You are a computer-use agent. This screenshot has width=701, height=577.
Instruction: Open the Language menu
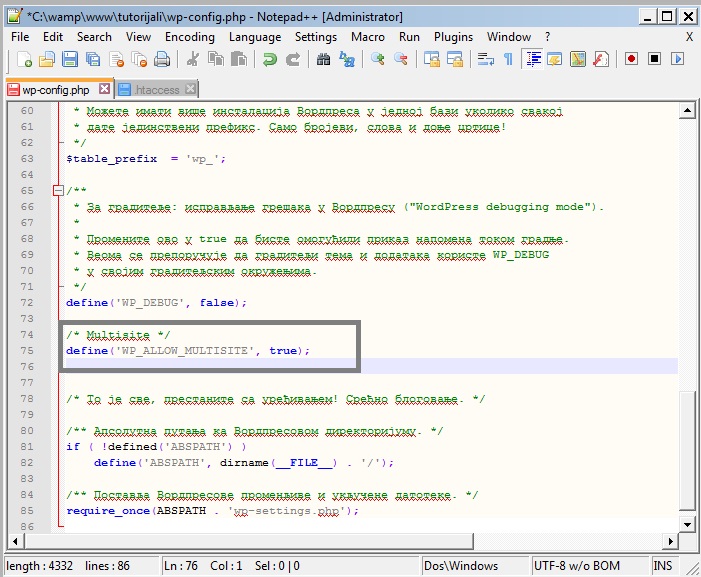254,37
